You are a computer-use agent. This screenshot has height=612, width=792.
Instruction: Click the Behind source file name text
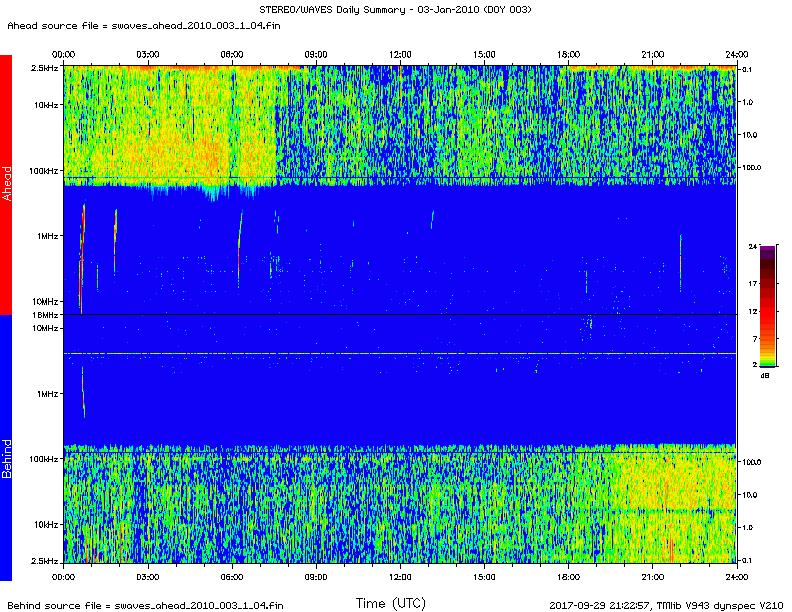[142, 605]
